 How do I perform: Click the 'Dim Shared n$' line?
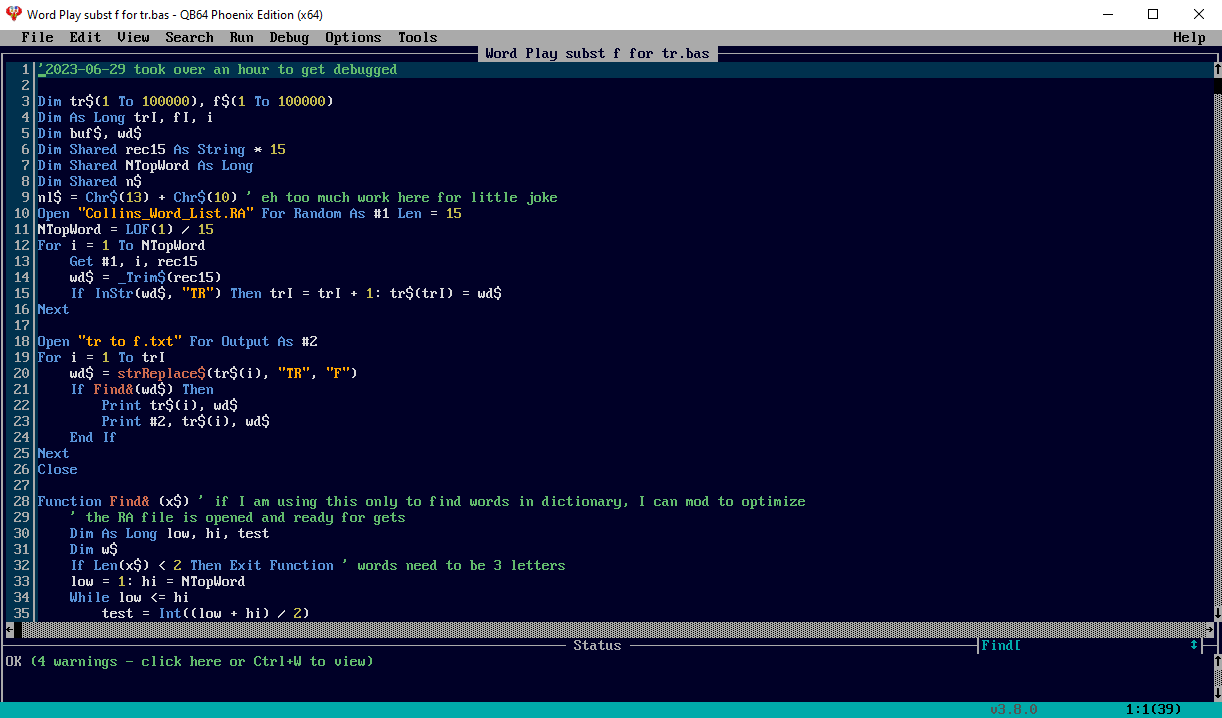89,182
